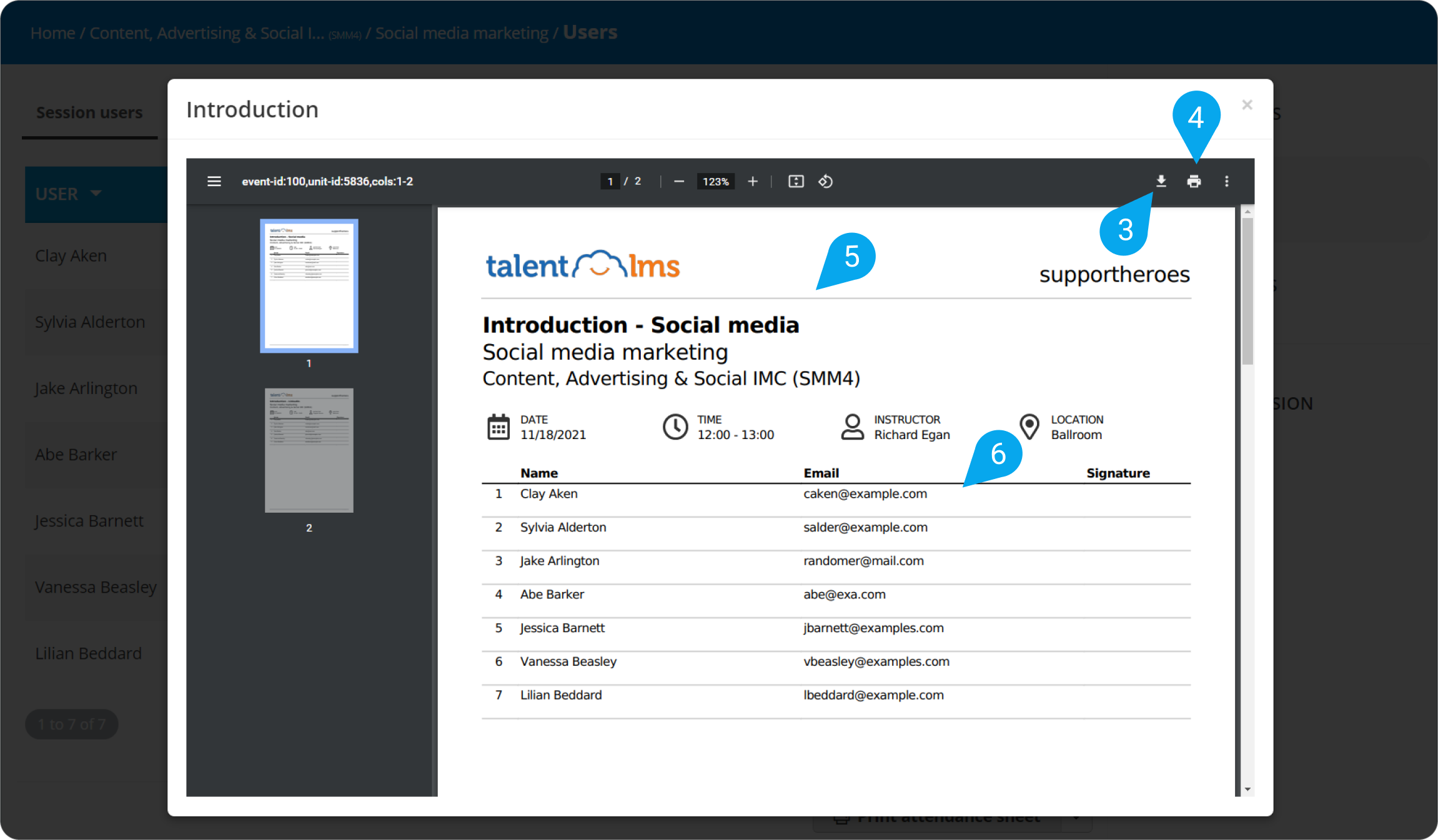
Task: Click the TalentLMS logo in document
Action: pos(582,265)
